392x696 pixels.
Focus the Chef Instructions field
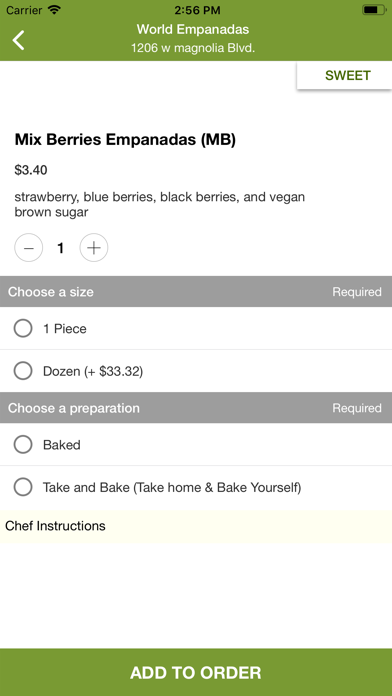196,526
